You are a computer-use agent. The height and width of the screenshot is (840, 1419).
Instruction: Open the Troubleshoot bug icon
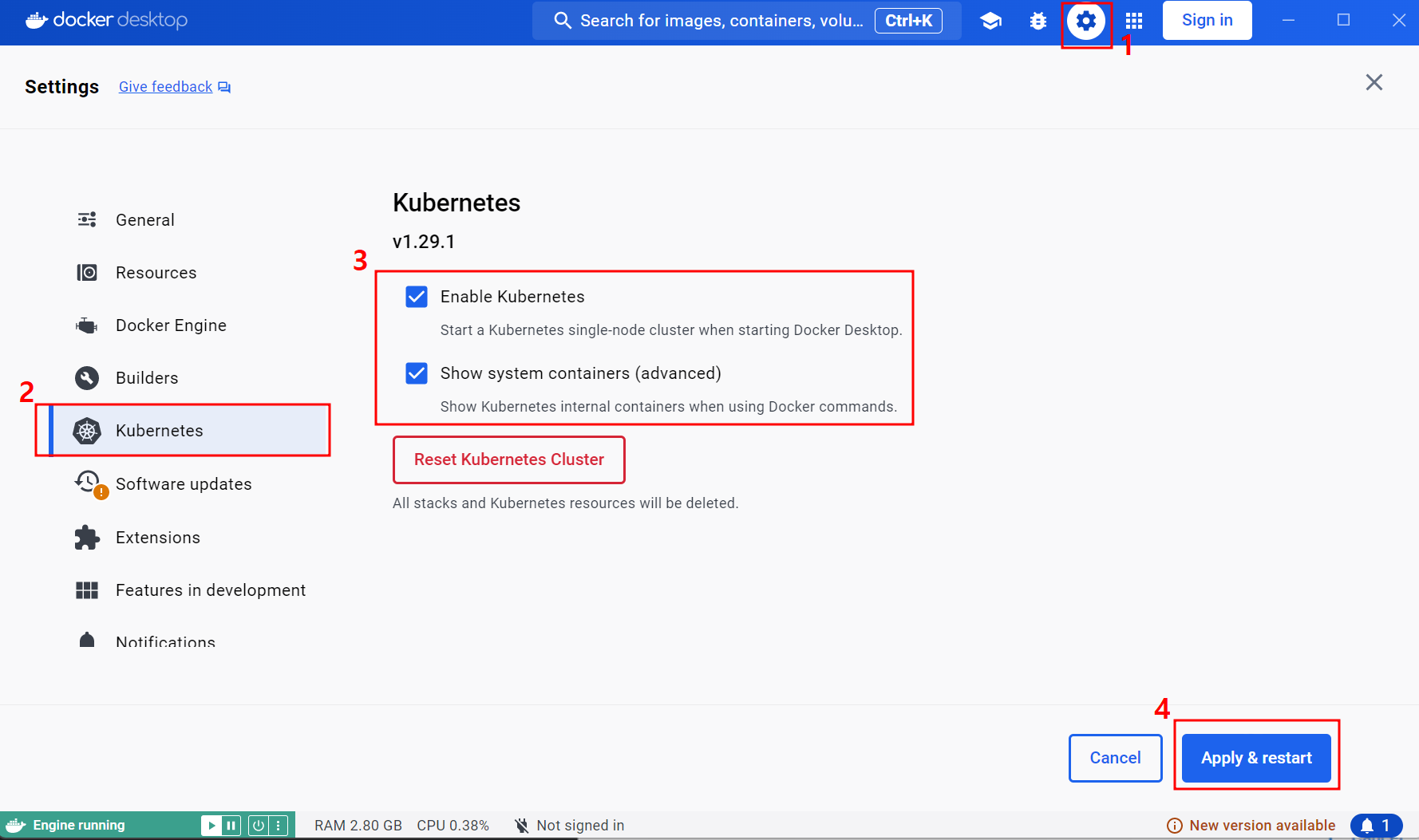click(1038, 21)
